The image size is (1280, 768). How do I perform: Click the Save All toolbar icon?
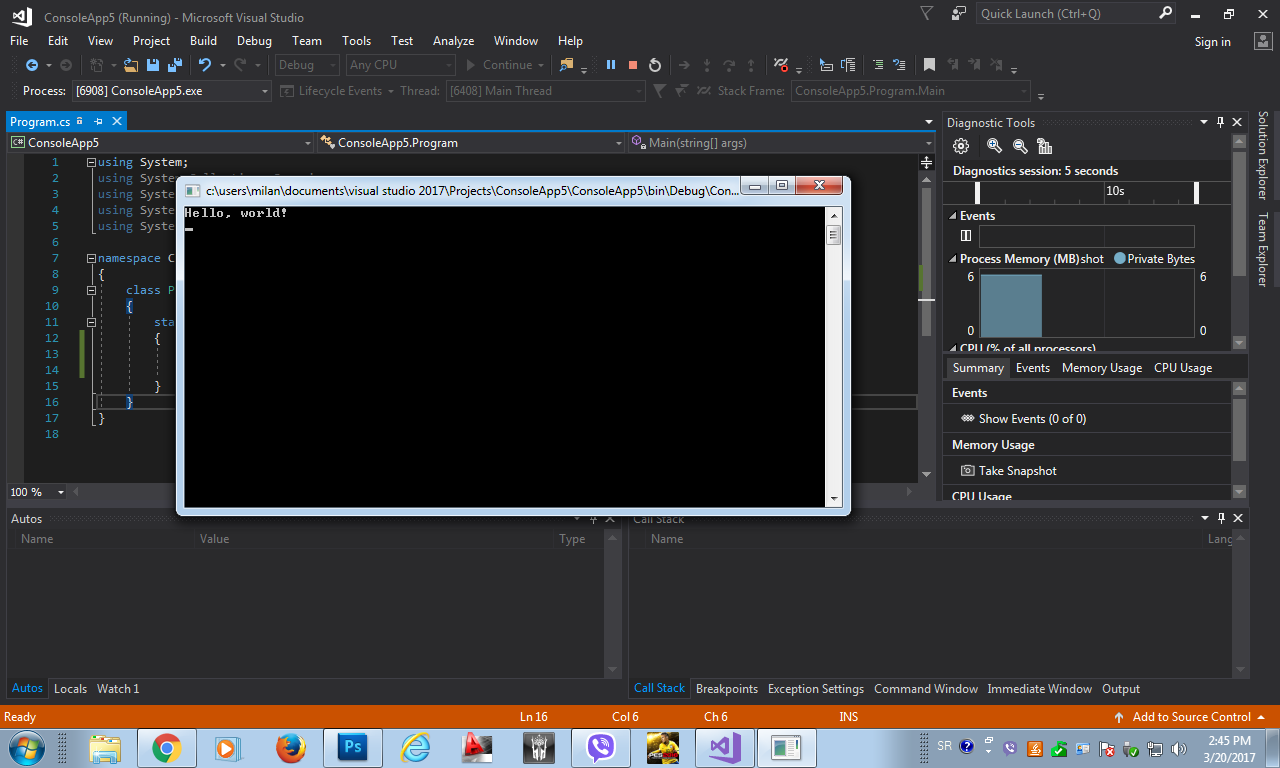pos(174,65)
